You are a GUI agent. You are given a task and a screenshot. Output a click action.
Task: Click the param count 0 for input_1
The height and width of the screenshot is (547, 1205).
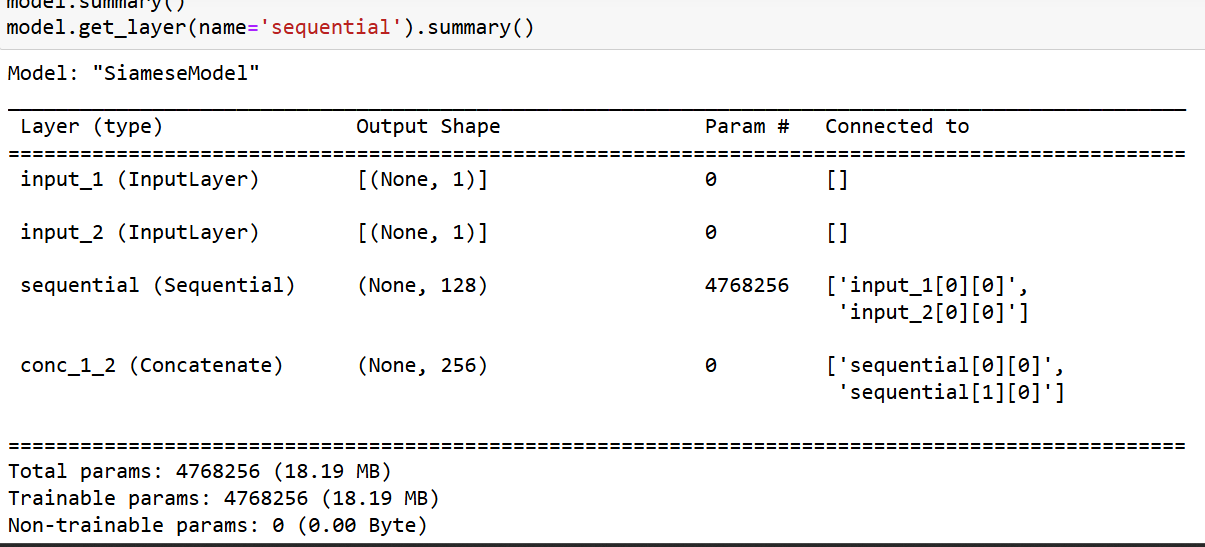coord(711,180)
